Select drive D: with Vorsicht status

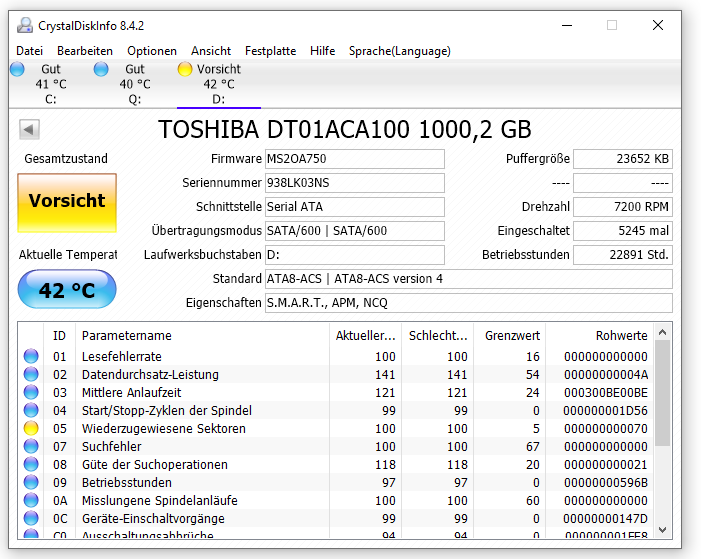pyautogui.click(x=219, y=84)
